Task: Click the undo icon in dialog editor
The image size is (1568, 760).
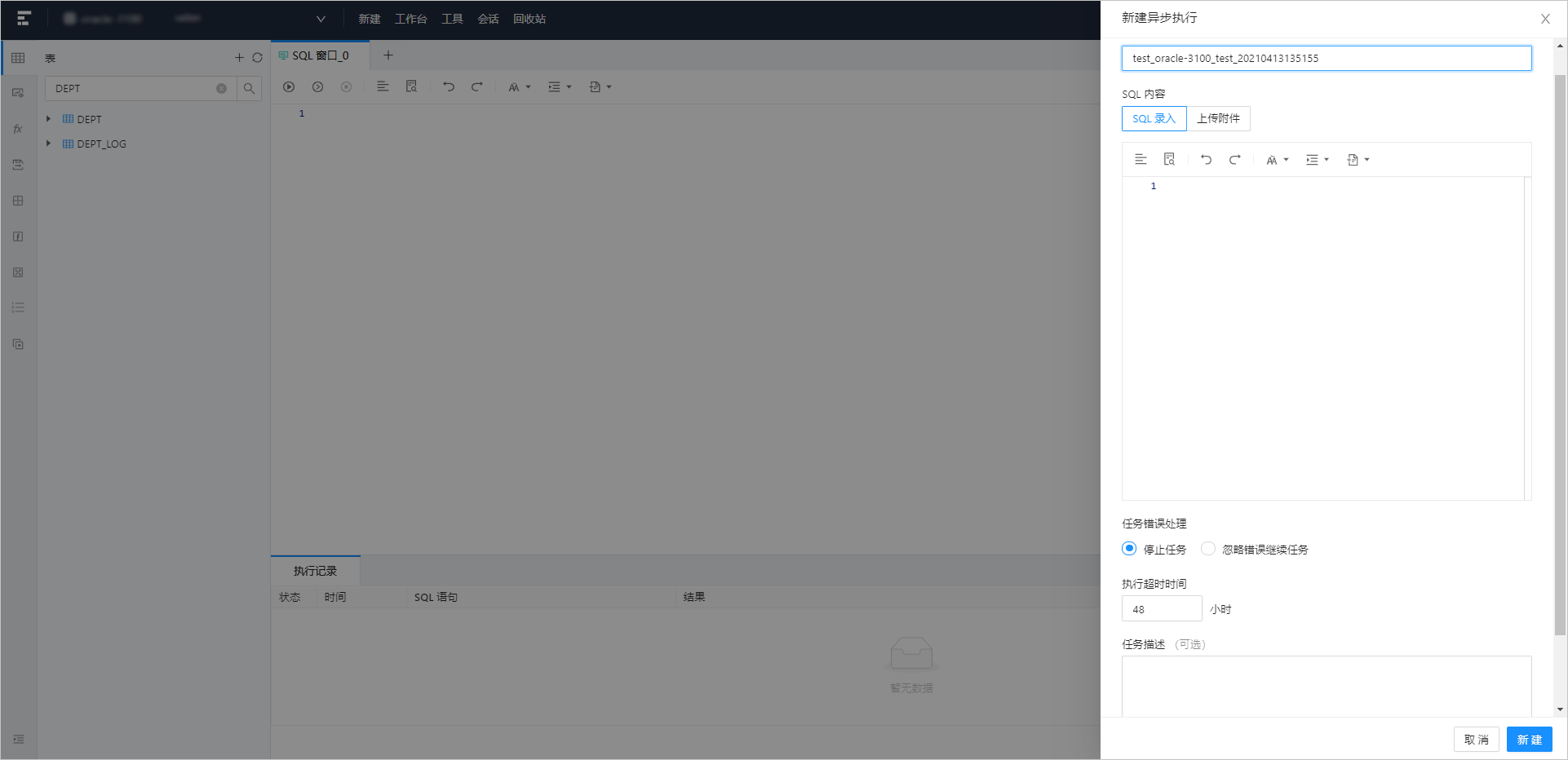Action: pyautogui.click(x=1206, y=160)
